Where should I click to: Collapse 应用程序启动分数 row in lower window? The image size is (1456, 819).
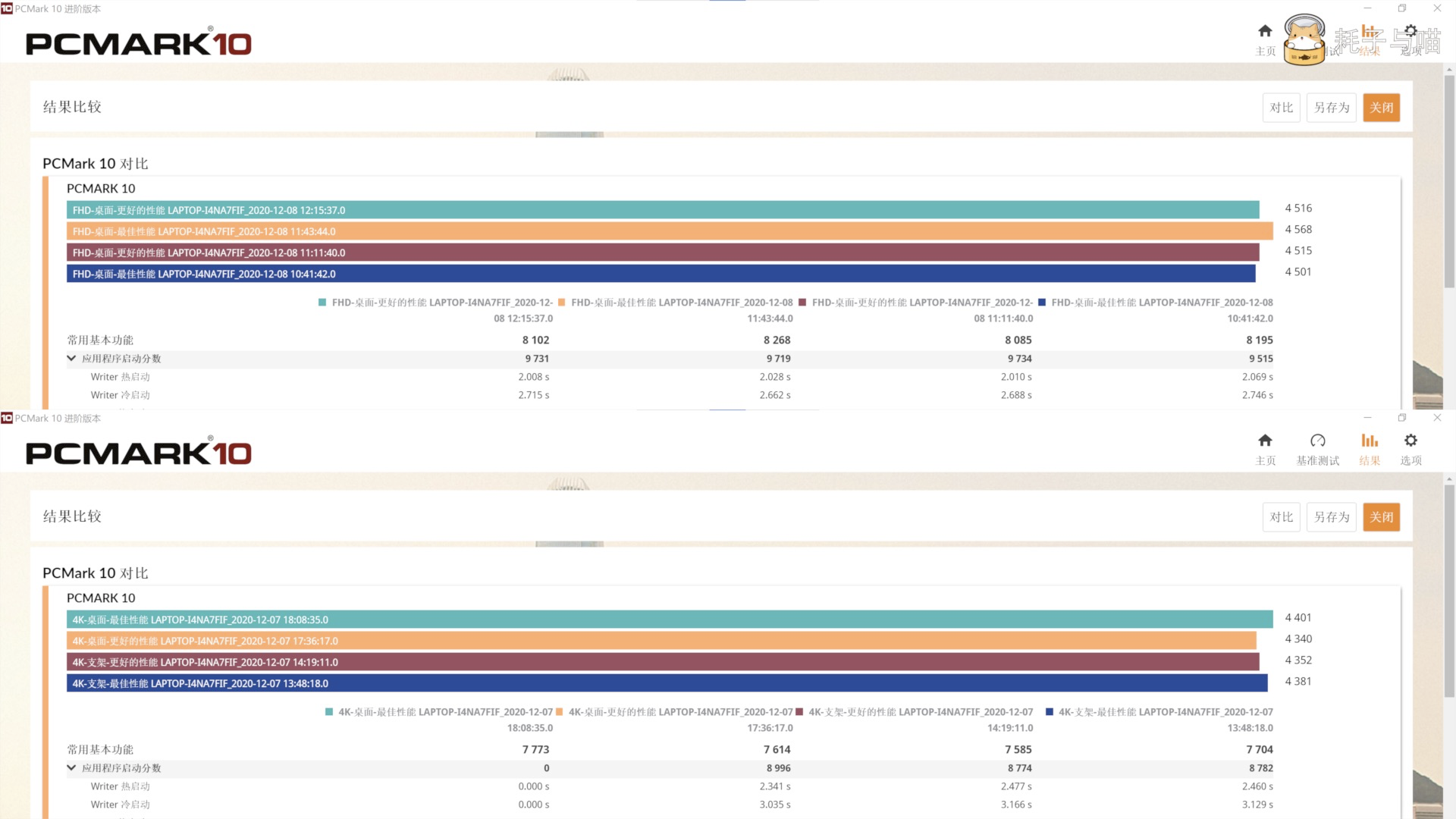(x=71, y=768)
